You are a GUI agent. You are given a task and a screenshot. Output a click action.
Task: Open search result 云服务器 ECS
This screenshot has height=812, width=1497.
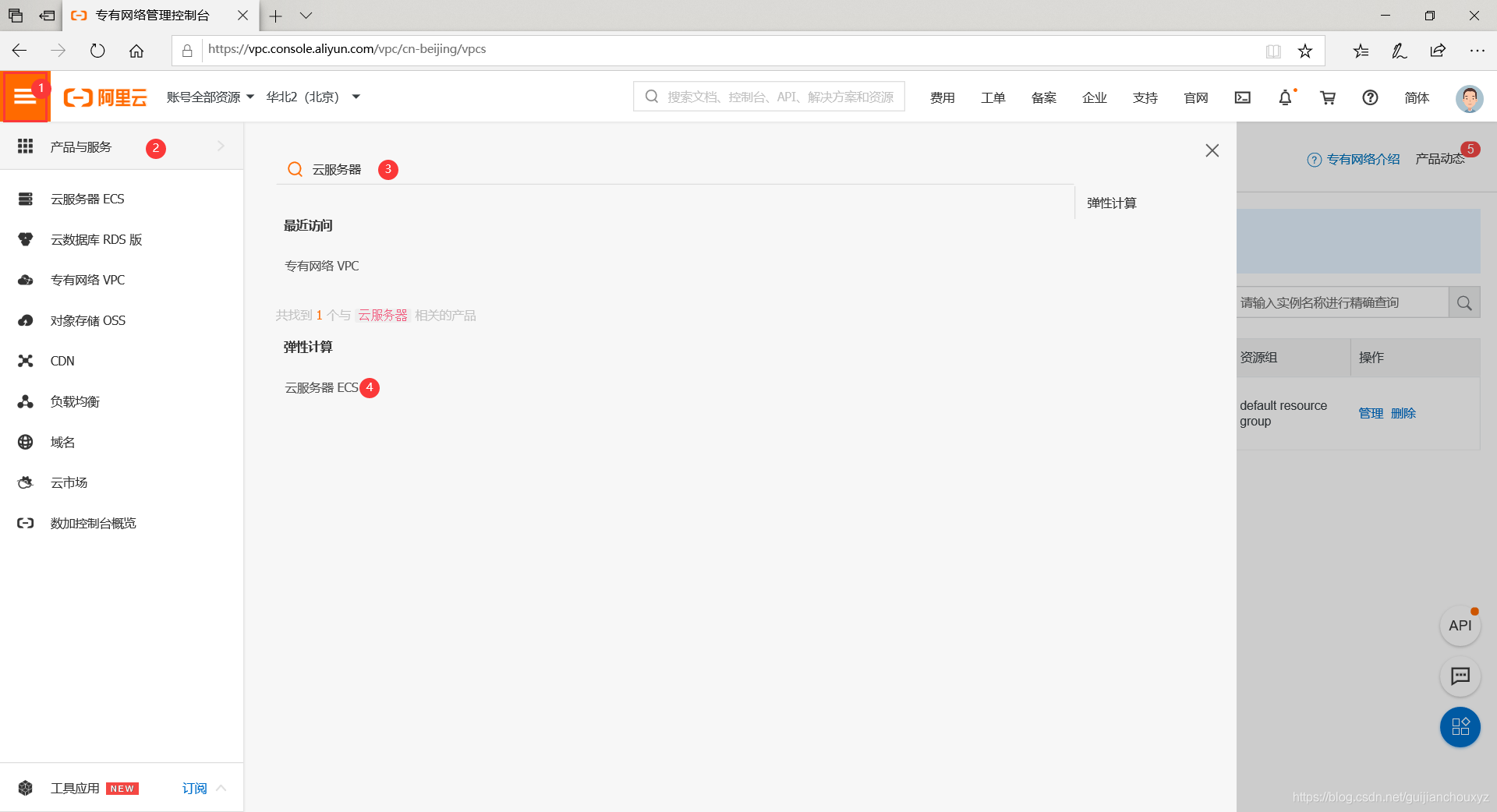pyautogui.click(x=321, y=387)
